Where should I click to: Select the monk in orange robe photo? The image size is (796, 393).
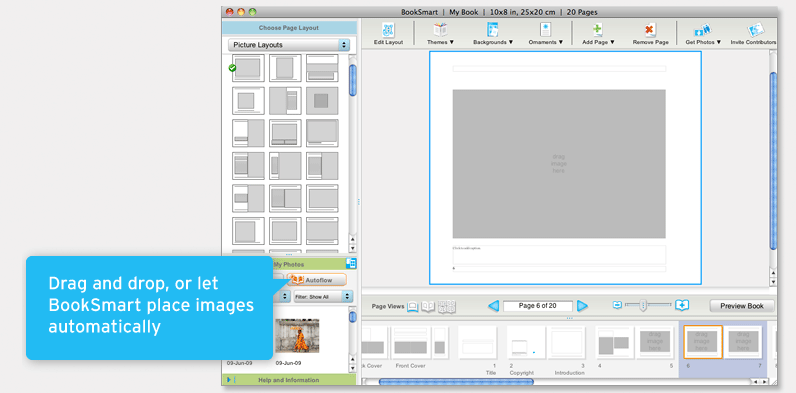[x=297, y=336]
